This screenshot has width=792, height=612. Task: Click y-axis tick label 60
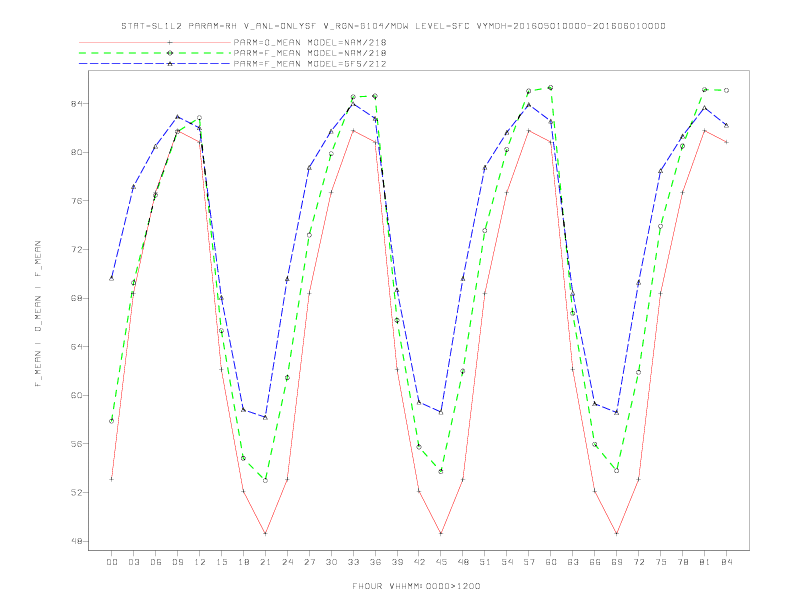77,395
